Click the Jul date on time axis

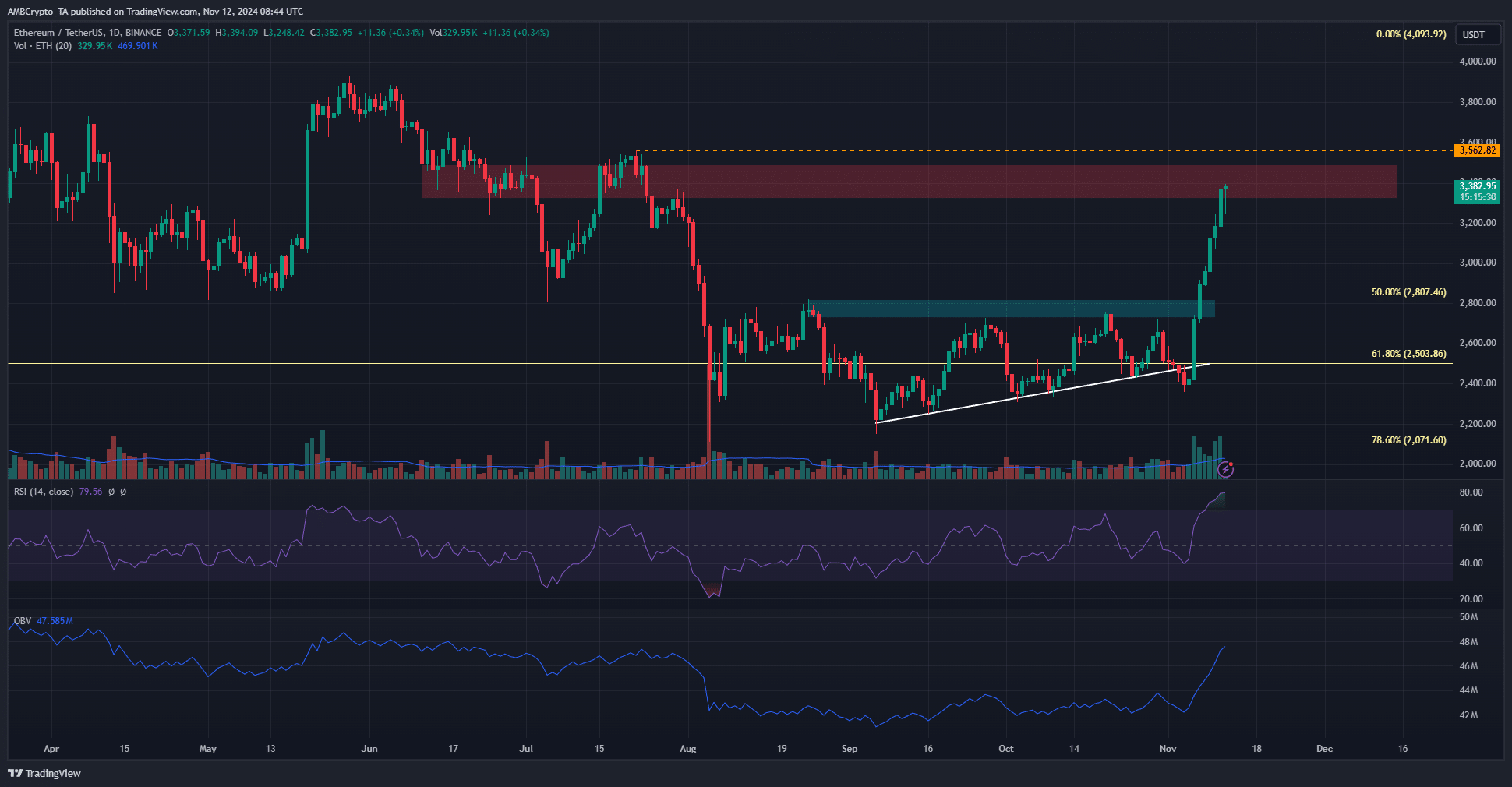pyautogui.click(x=526, y=749)
